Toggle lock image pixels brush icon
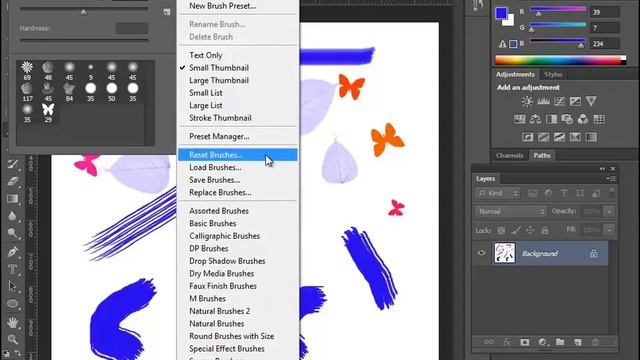Image resolution: width=640 pixels, height=360 pixels. [516, 231]
